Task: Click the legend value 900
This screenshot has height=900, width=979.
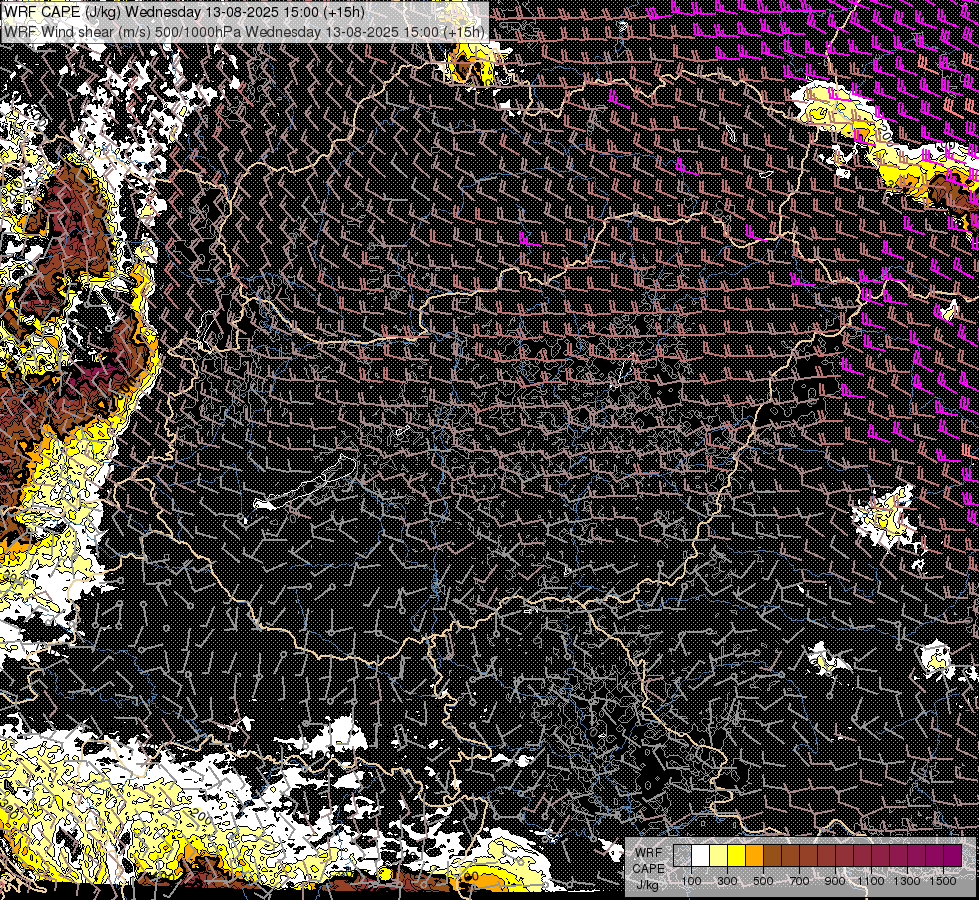Action: pos(835,881)
